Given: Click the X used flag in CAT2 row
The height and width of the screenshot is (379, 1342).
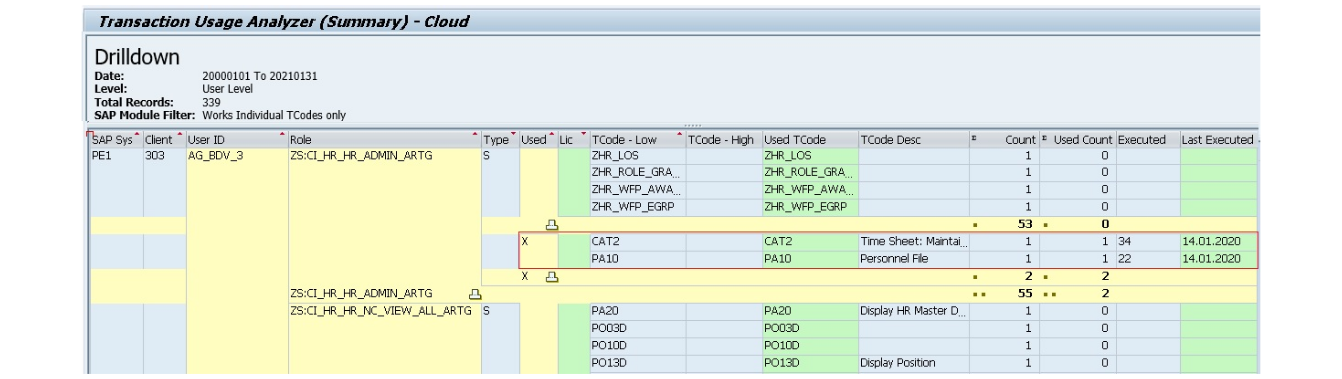Looking at the screenshot, I should pyautogui.click(x=538, y=241).
